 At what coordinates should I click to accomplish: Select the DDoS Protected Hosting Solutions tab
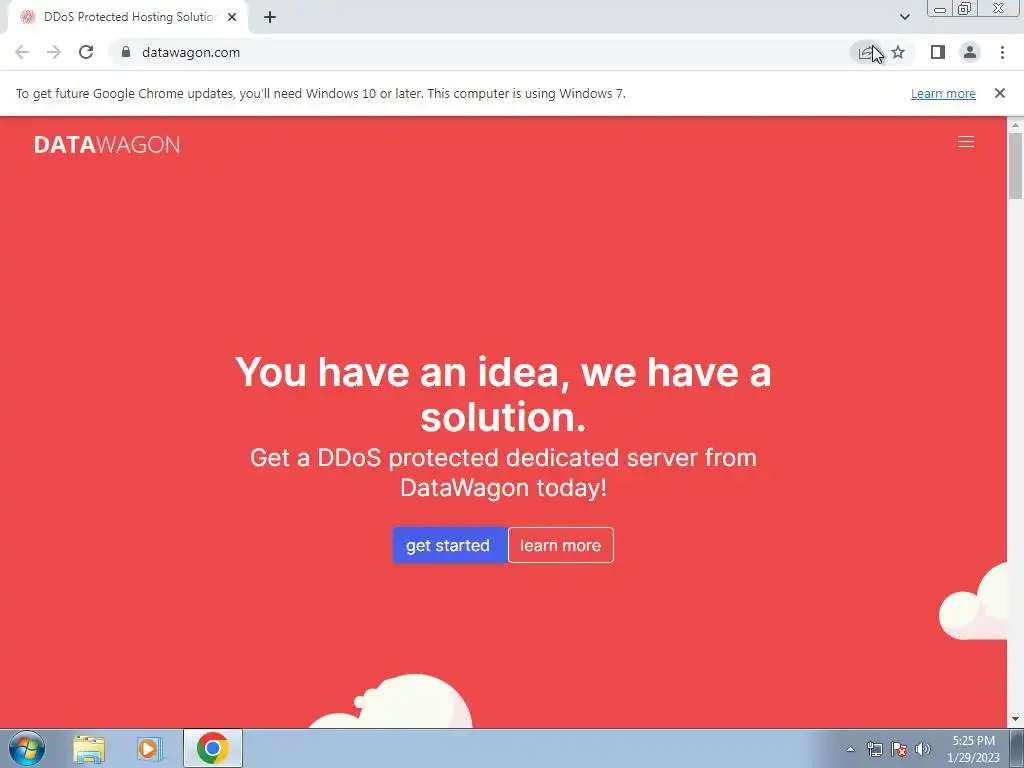tap(127, 17)
